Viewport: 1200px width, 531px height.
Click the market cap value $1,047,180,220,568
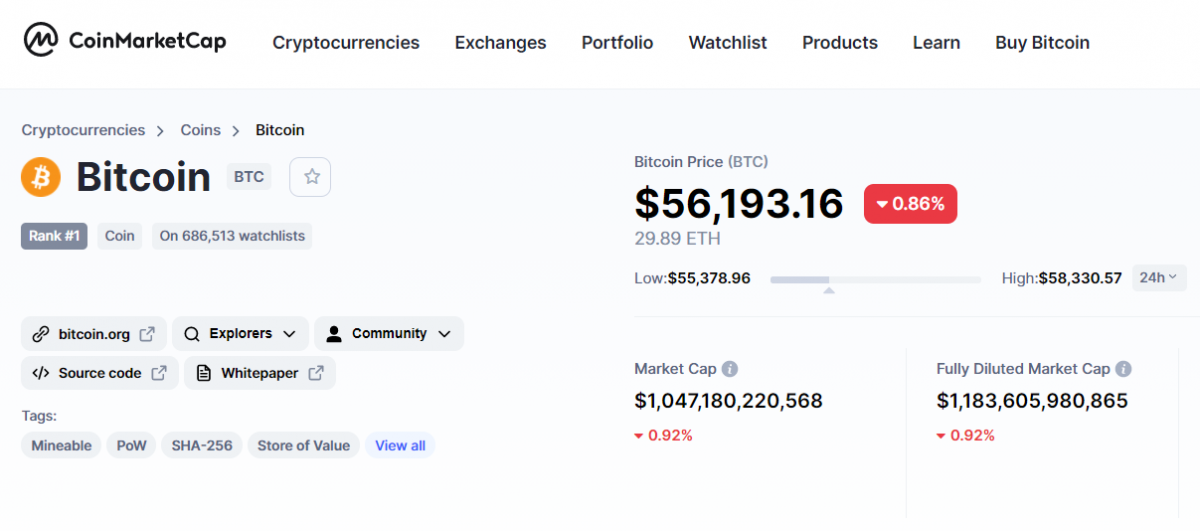(x=728, y=401)
